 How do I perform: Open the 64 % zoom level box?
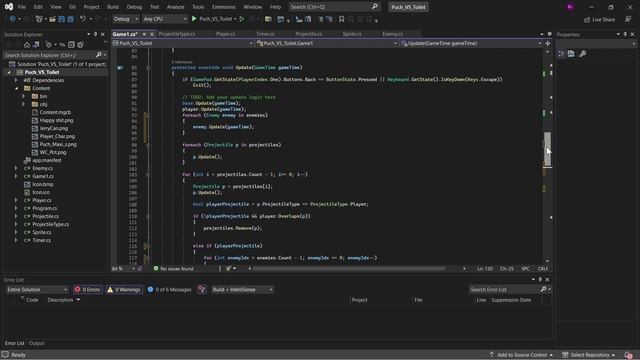pyautogui.click(x=124, y=269)
